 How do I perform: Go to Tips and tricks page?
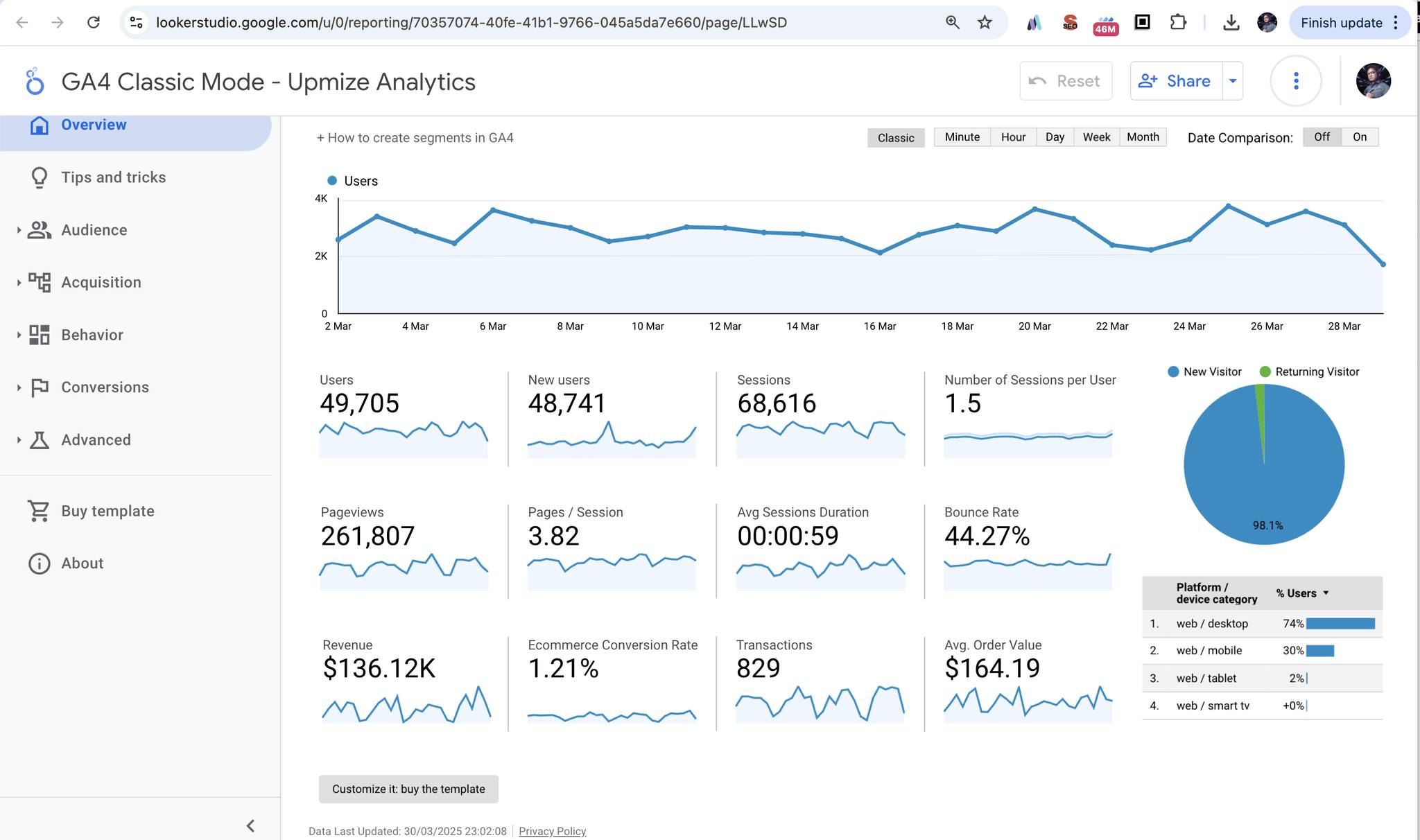[113, 177]
